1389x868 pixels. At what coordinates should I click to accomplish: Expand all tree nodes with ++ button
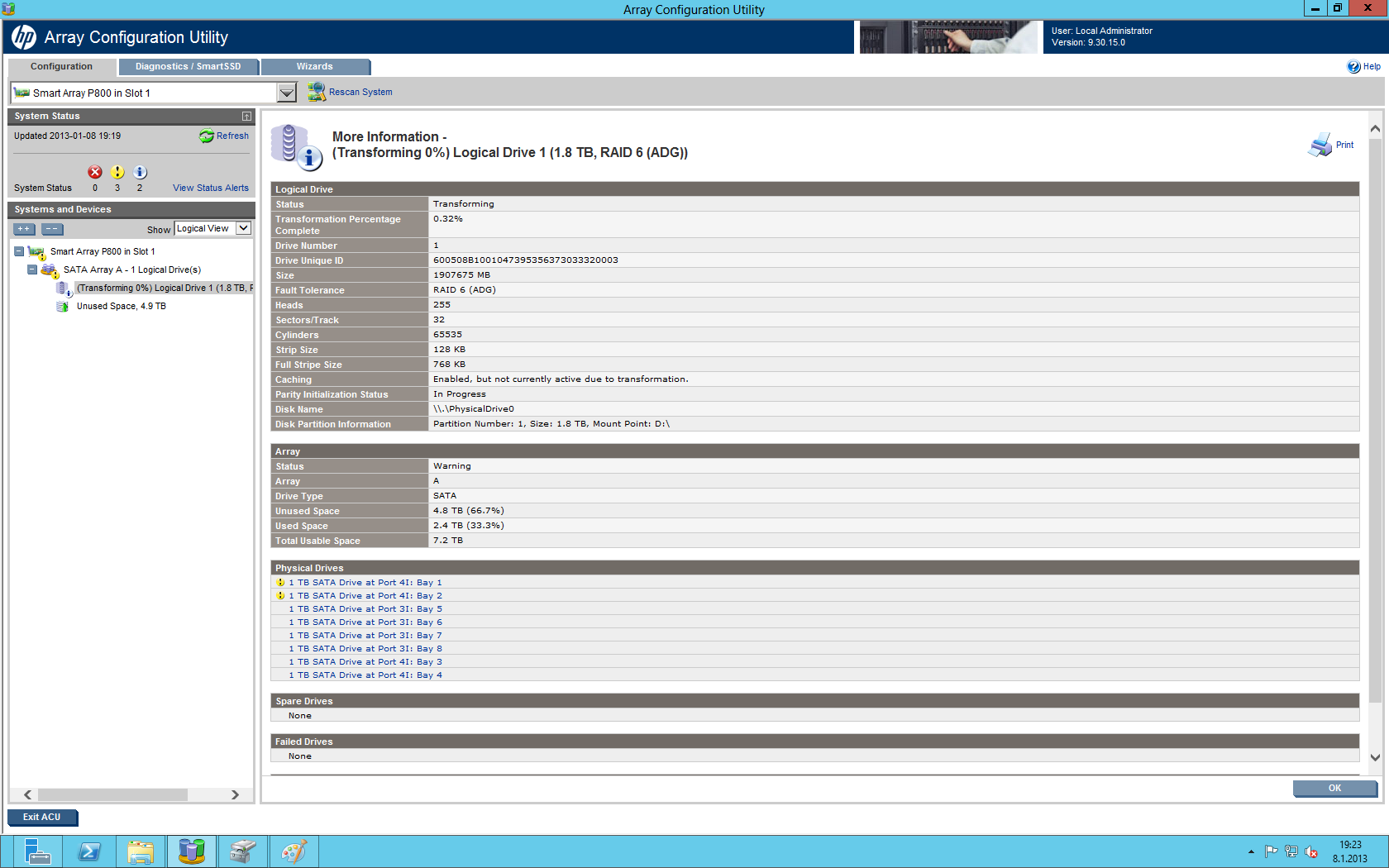click(x=24, y=229)
